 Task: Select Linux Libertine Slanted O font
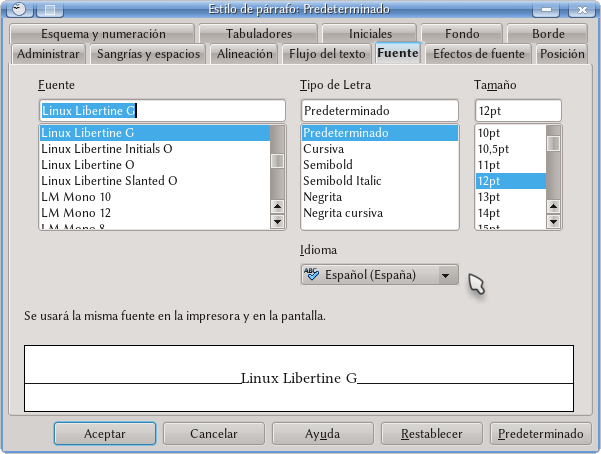pyautogui.click(x=109, y=181)
